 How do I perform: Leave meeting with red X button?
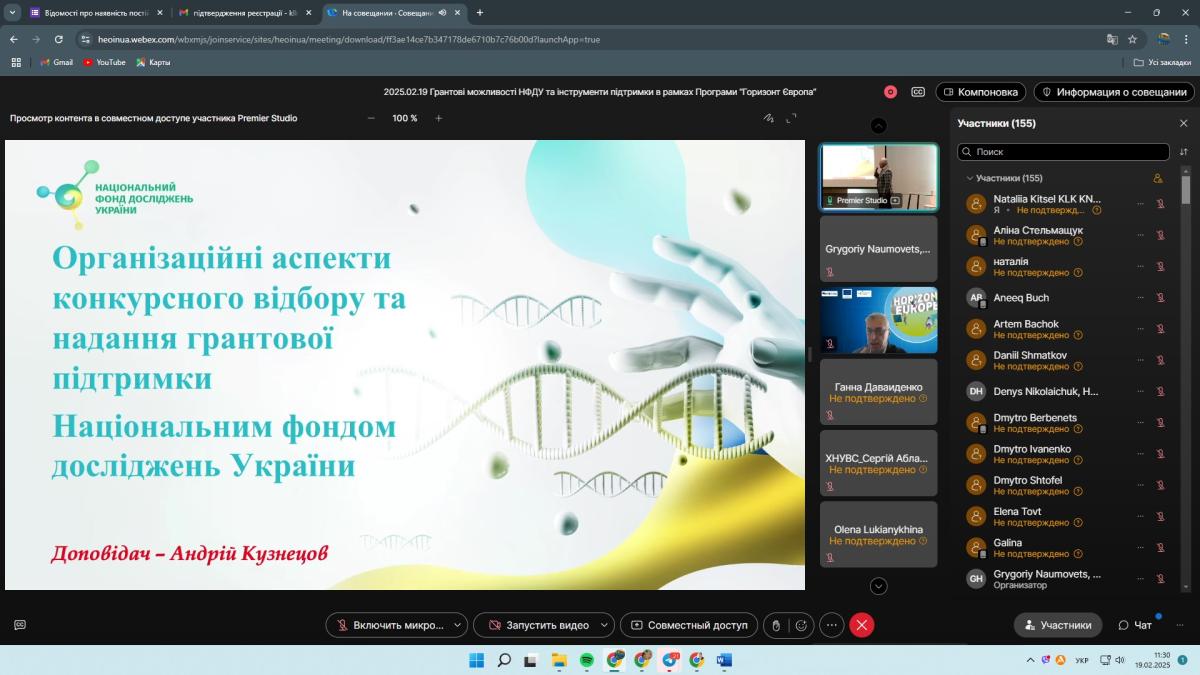(x=862, y=625)
